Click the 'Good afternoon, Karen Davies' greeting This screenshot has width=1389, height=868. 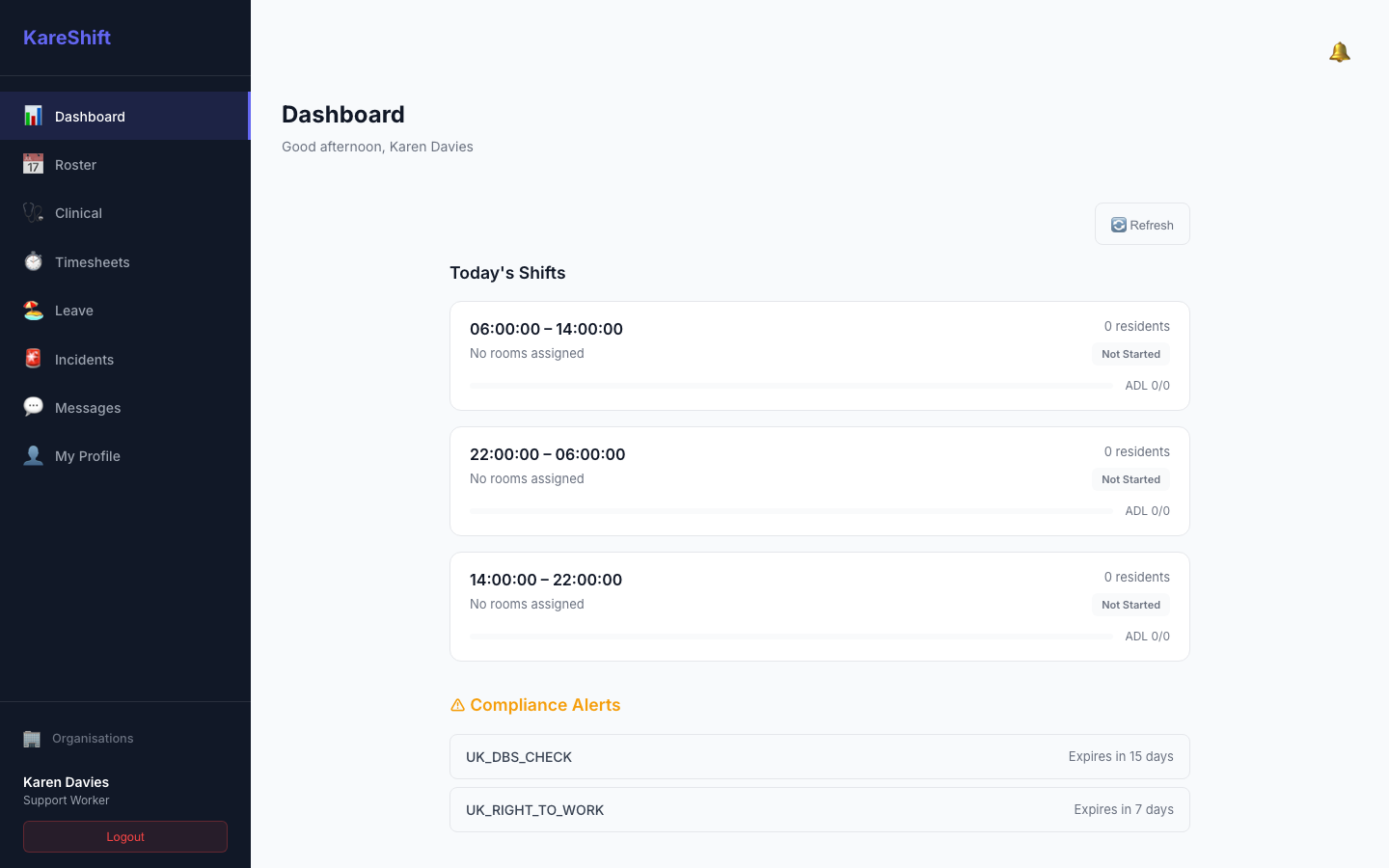point(377,147)
